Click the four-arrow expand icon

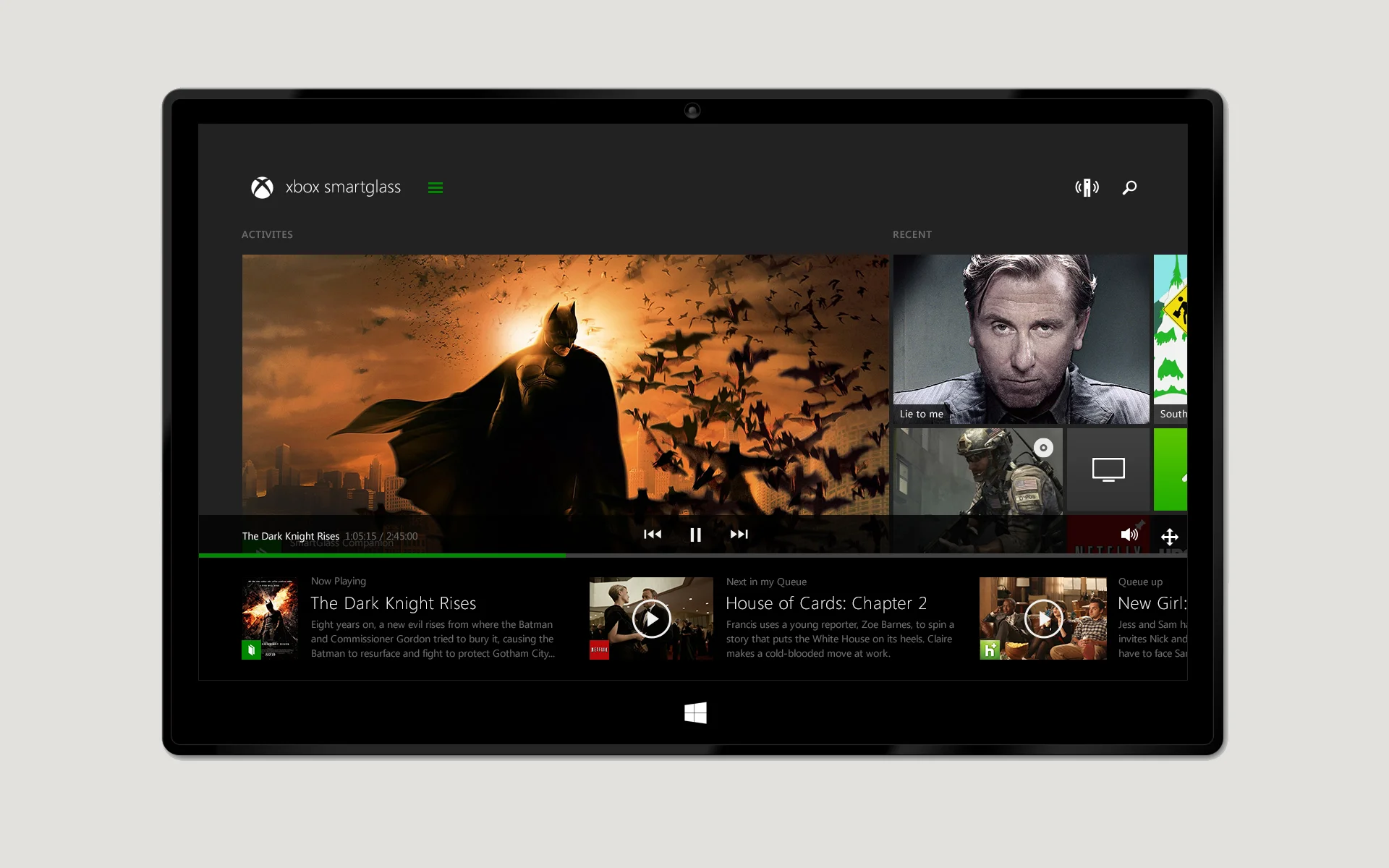click(x=1169, y=537)
